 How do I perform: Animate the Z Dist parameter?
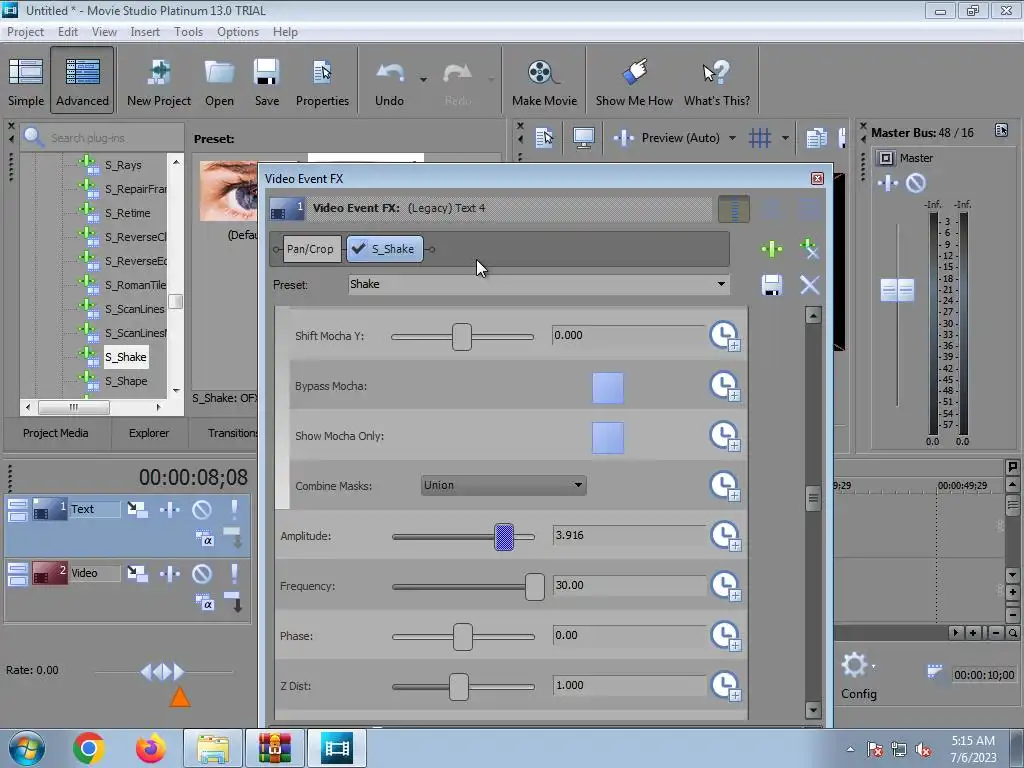[725, 686]
